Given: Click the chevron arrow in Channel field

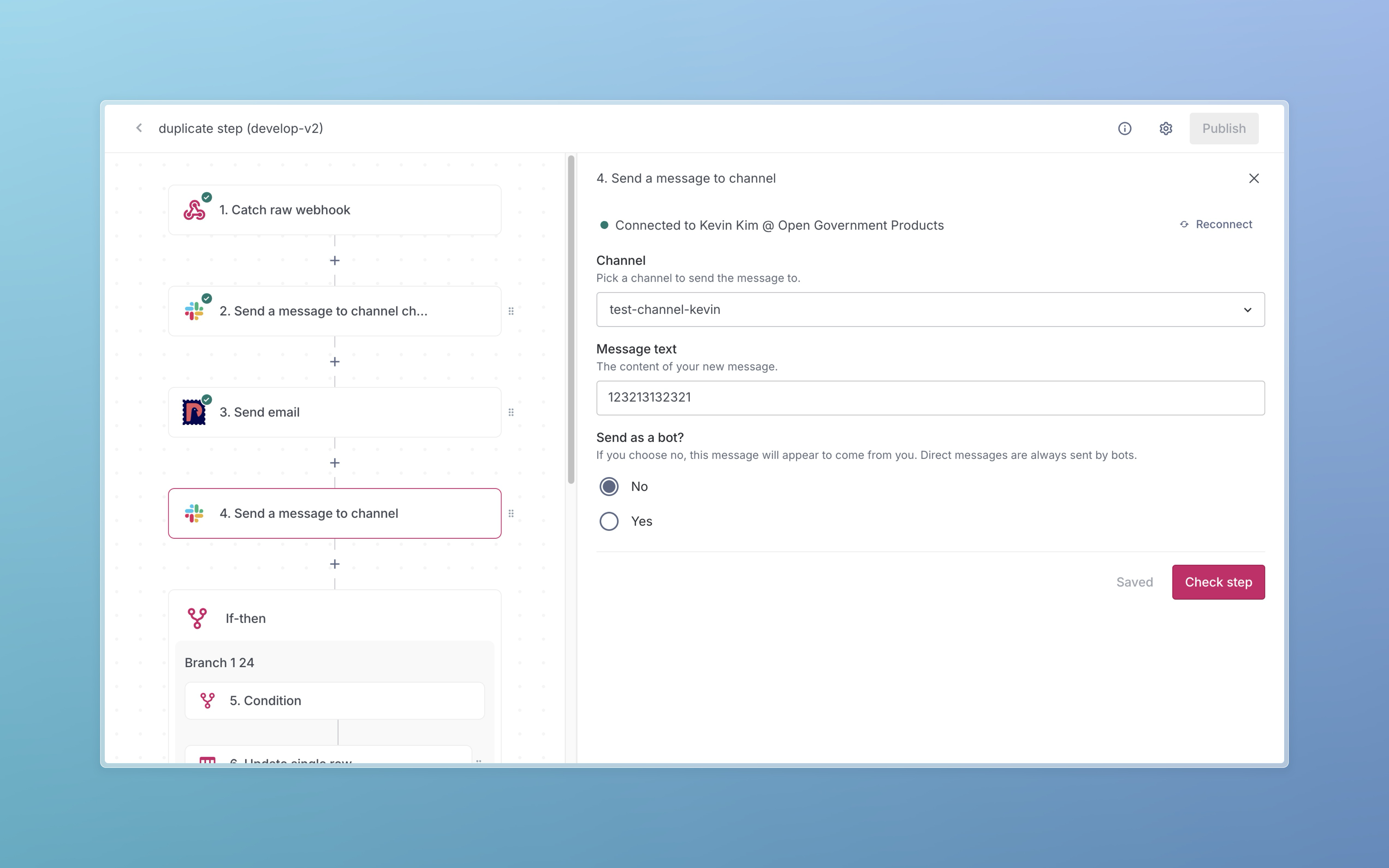Looking at the screenshot, I should point(1247,310).
